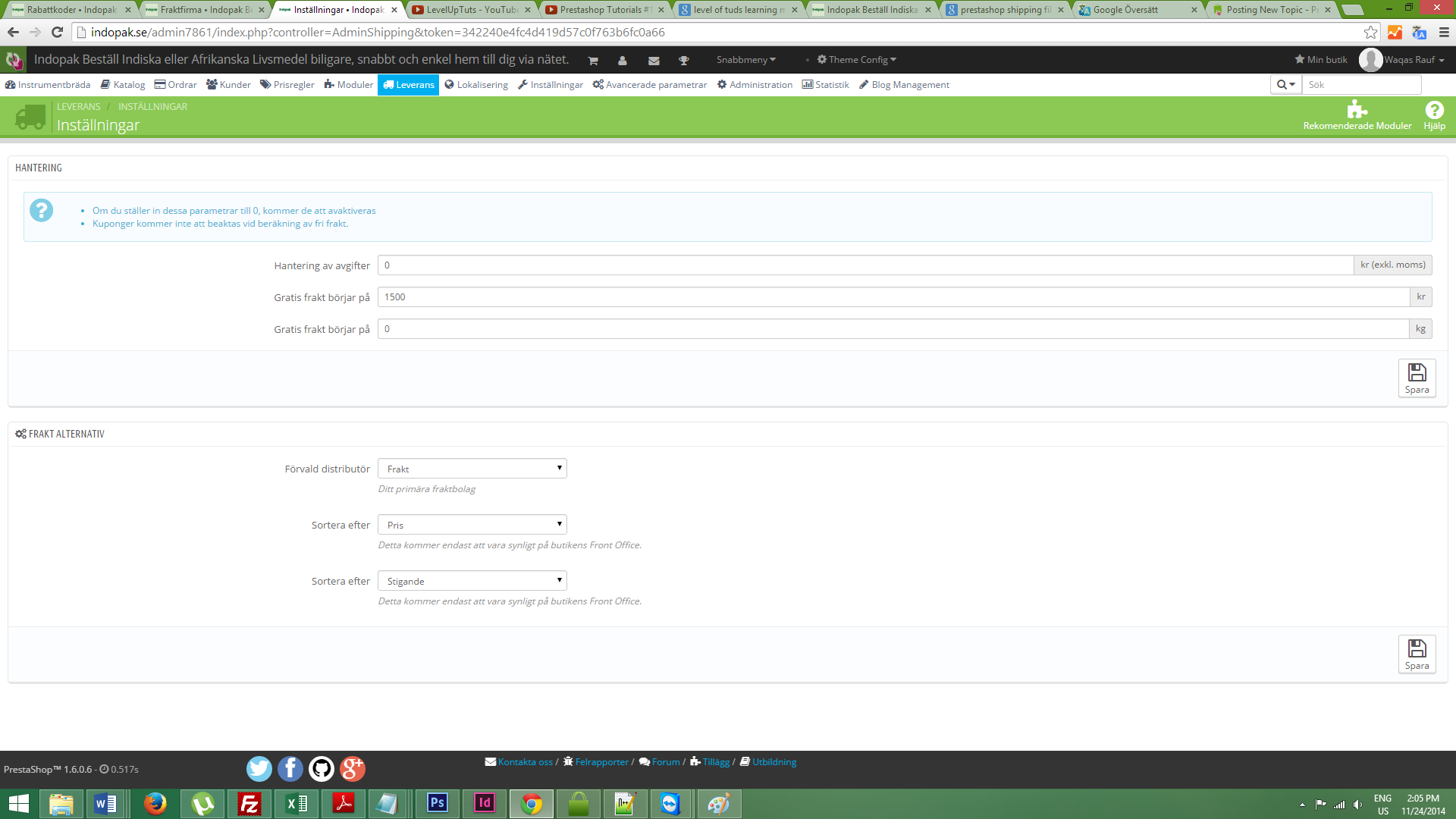Click the Gratis frakt 1500 kr field
1456x819 pixels.
point(893,297)
